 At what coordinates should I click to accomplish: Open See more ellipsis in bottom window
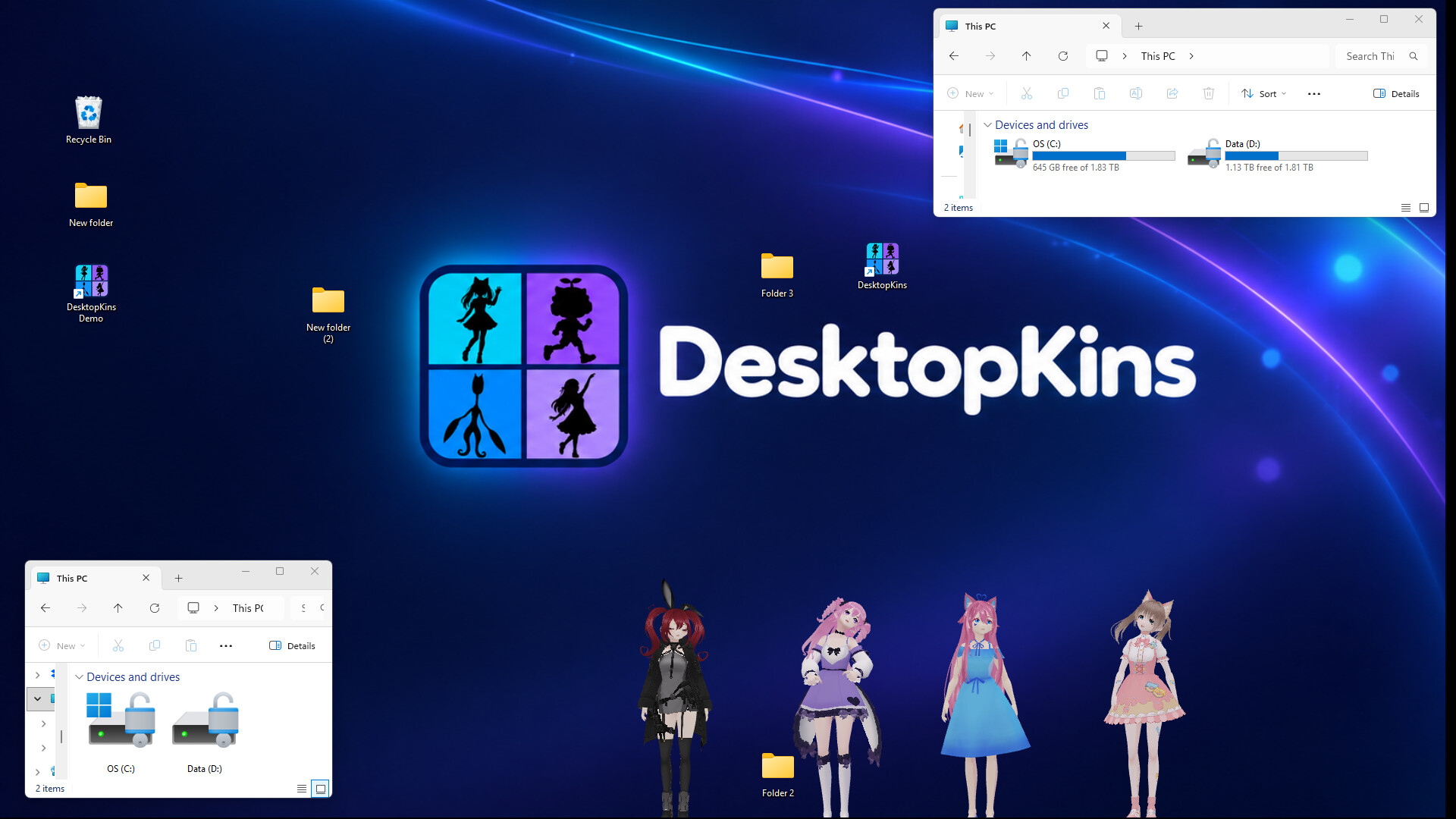pos(226,645)
